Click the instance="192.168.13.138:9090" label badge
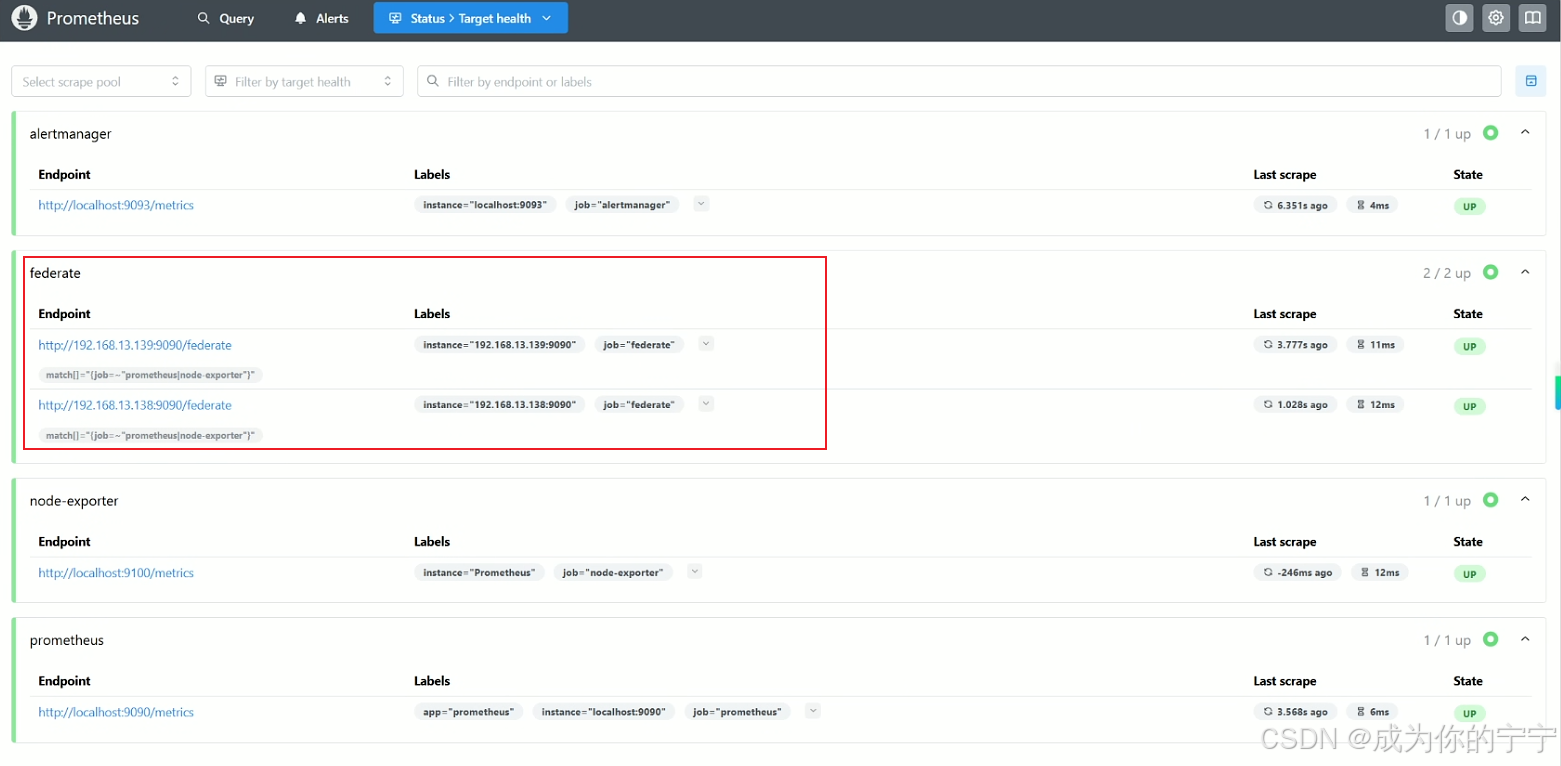 pos(499,405)
